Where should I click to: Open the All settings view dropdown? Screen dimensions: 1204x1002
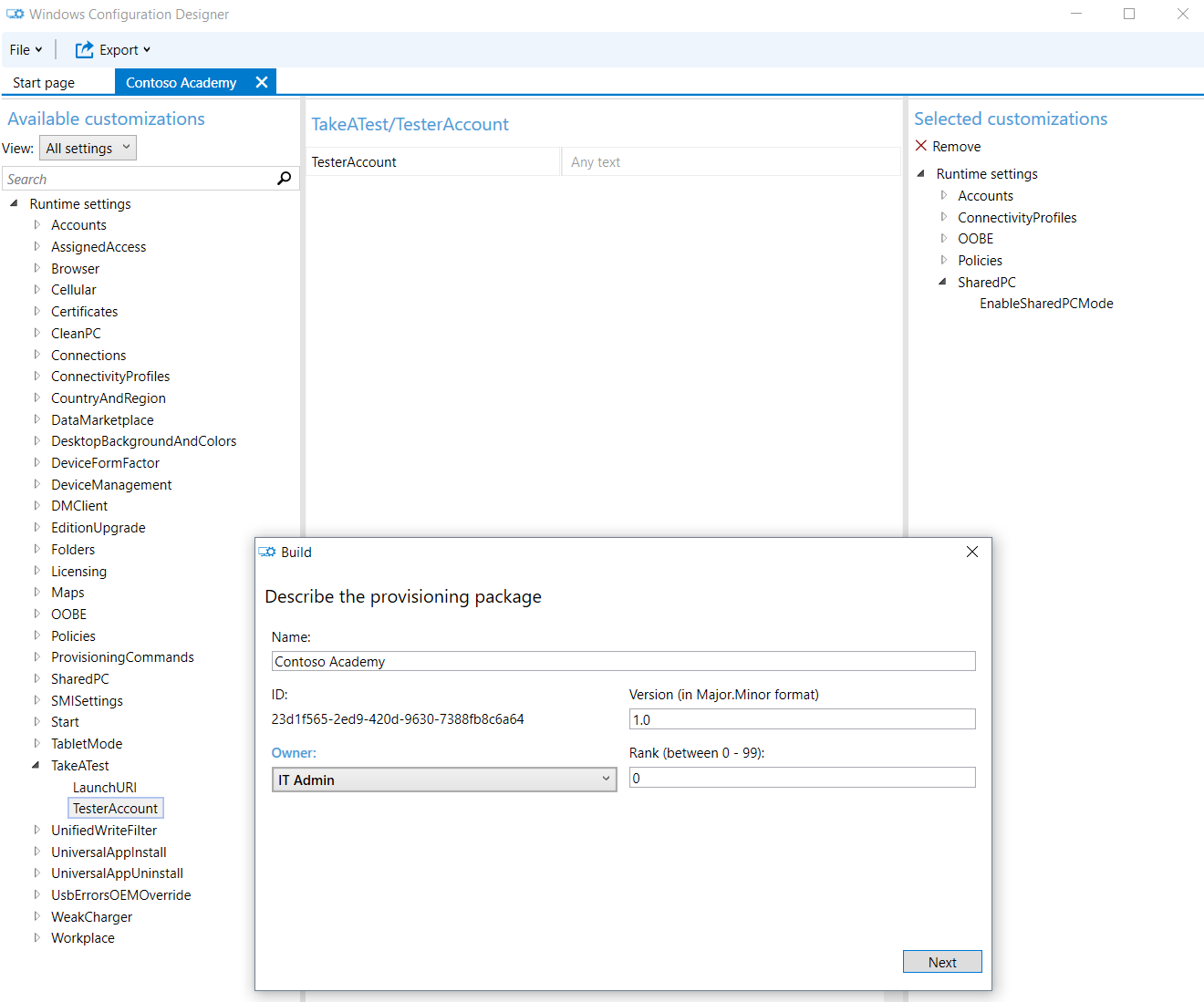(88, 148)
